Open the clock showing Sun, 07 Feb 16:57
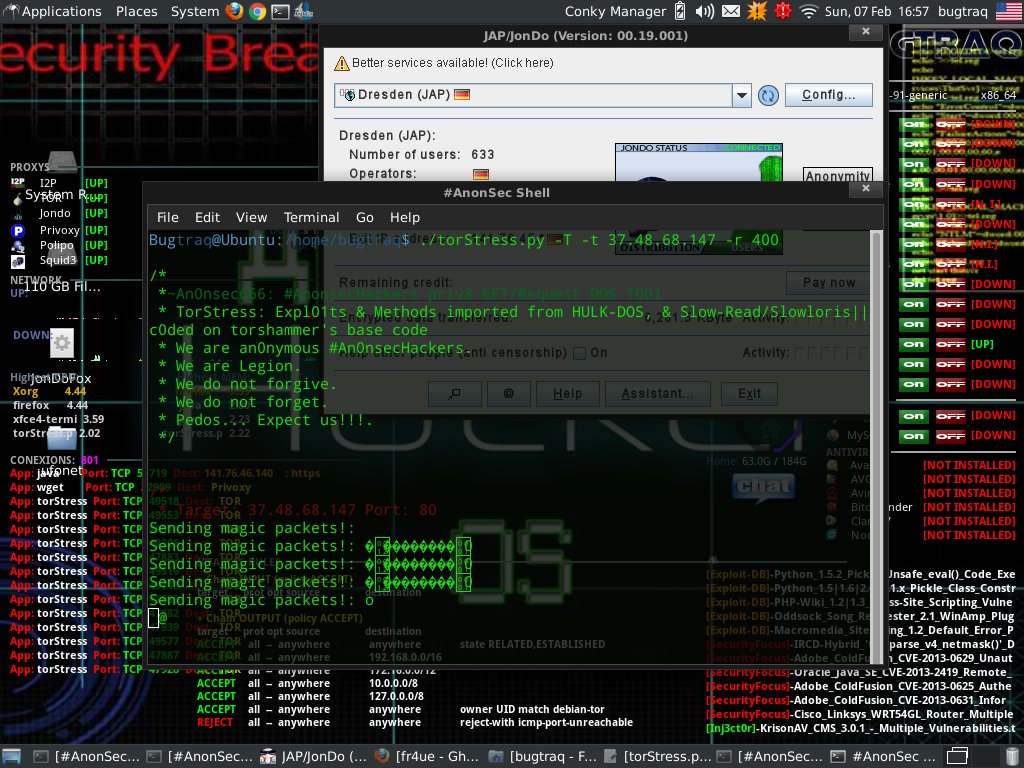 pos(876,11)
